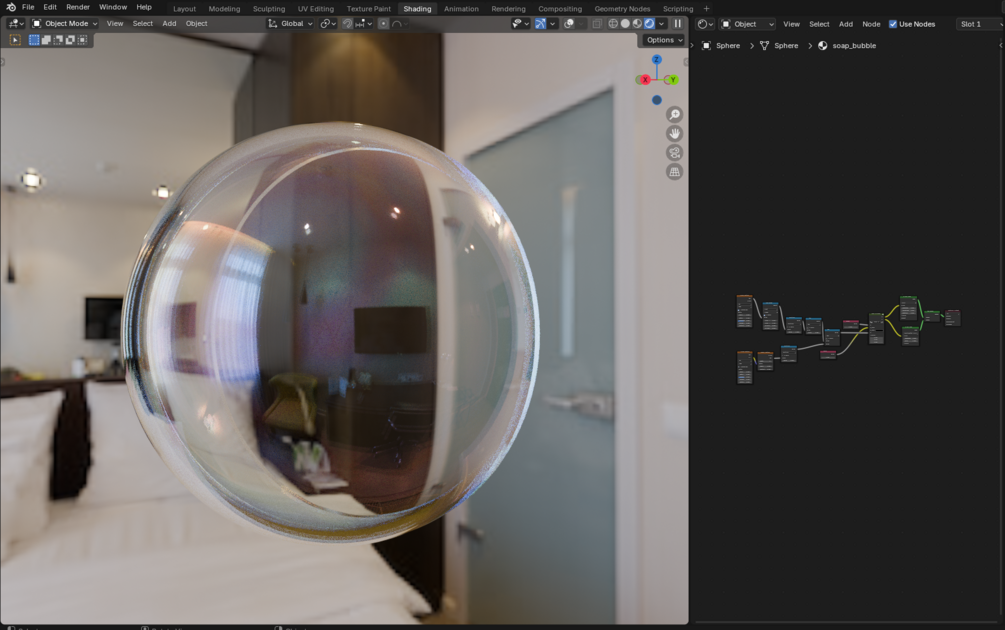Image resolution: width=1005 pixels, height=630 pixels.
Task: Pause the viewport render preview
Action: [677, 24]
